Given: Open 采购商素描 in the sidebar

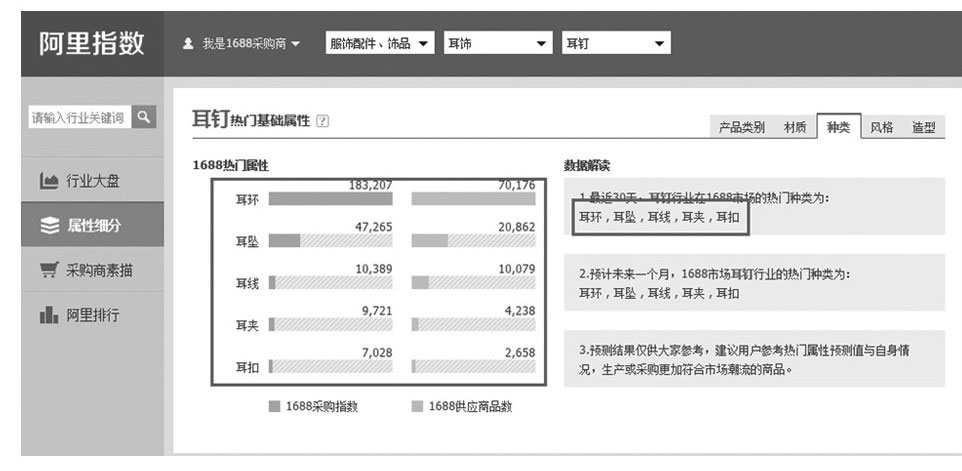Looking at the screenshot, I should click(x=92, y=270).
